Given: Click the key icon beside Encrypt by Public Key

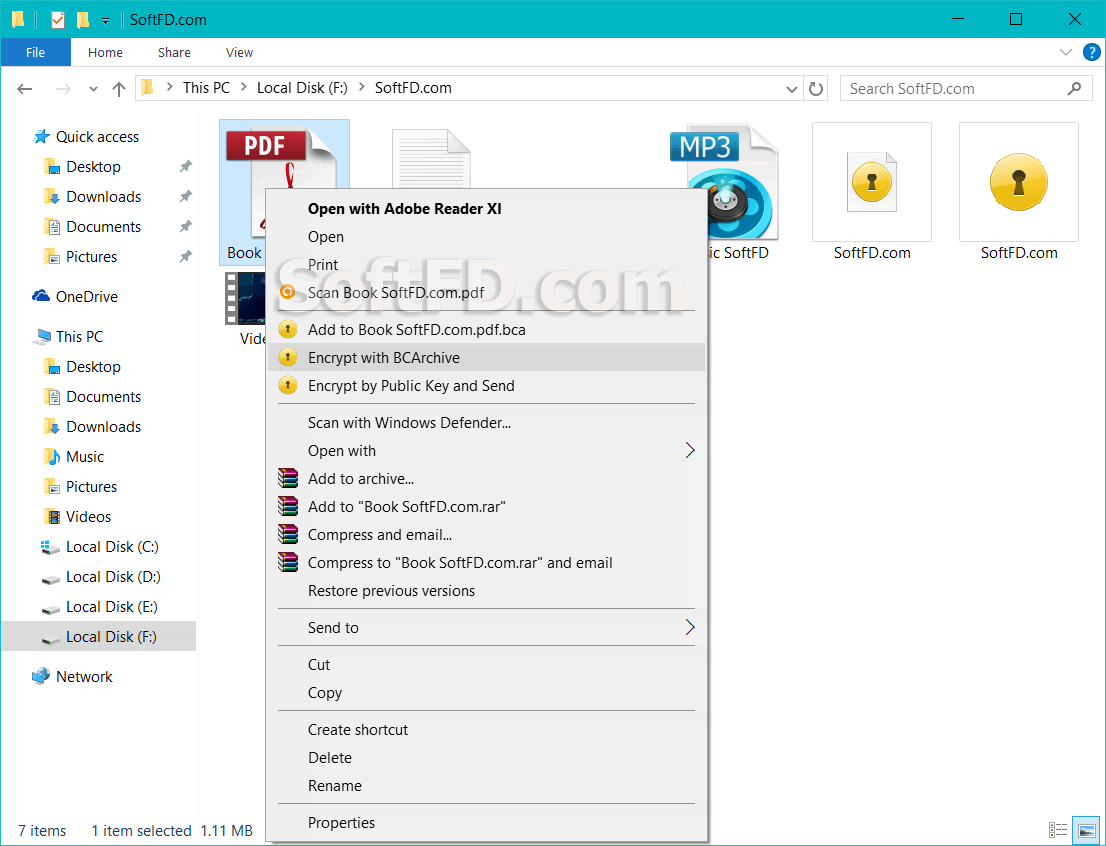Looking at the screenshot, I should pyautogui.click(x=288, y=386).
